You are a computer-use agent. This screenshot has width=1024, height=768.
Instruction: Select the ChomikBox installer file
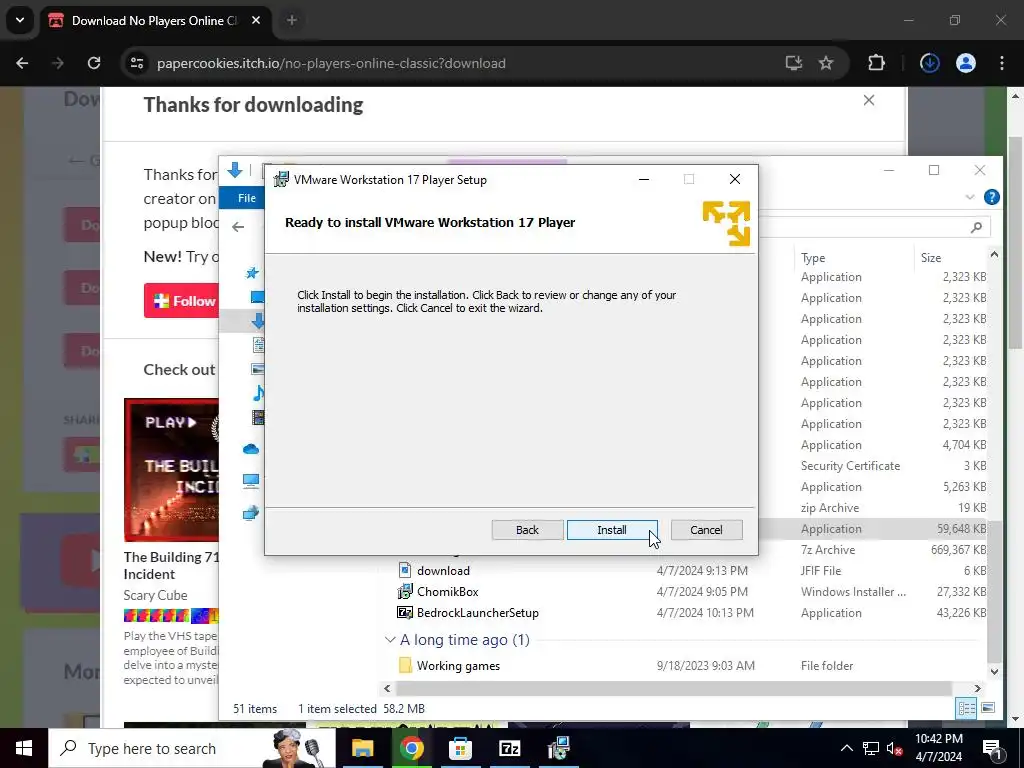447,592
